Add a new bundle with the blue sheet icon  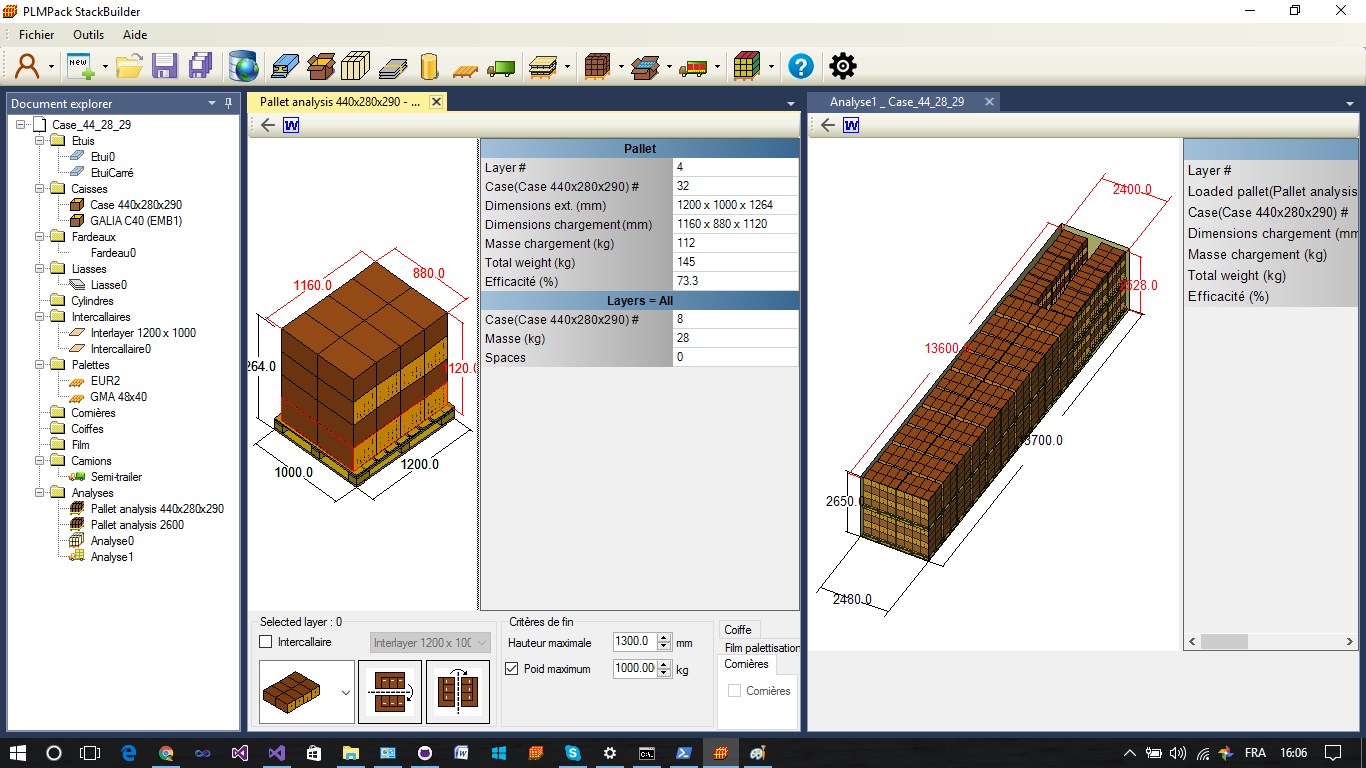[285, 67]
